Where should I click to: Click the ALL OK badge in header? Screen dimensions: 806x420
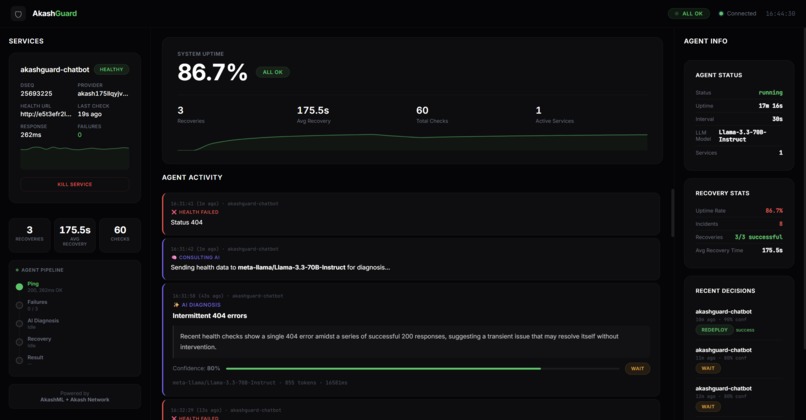pos(689,13)
